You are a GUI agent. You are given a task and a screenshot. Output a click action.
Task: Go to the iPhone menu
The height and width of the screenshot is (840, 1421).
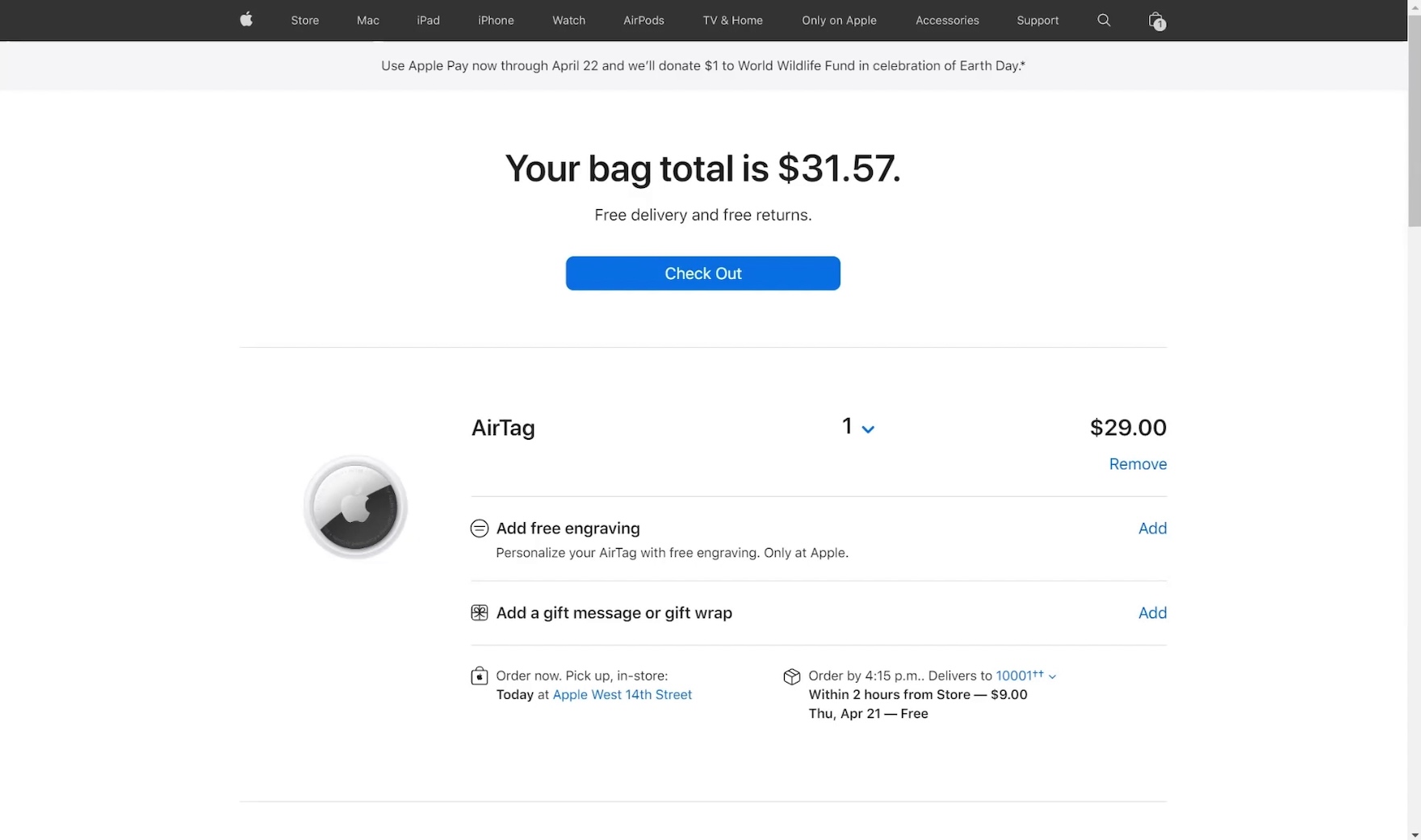(x=496, y=20)
